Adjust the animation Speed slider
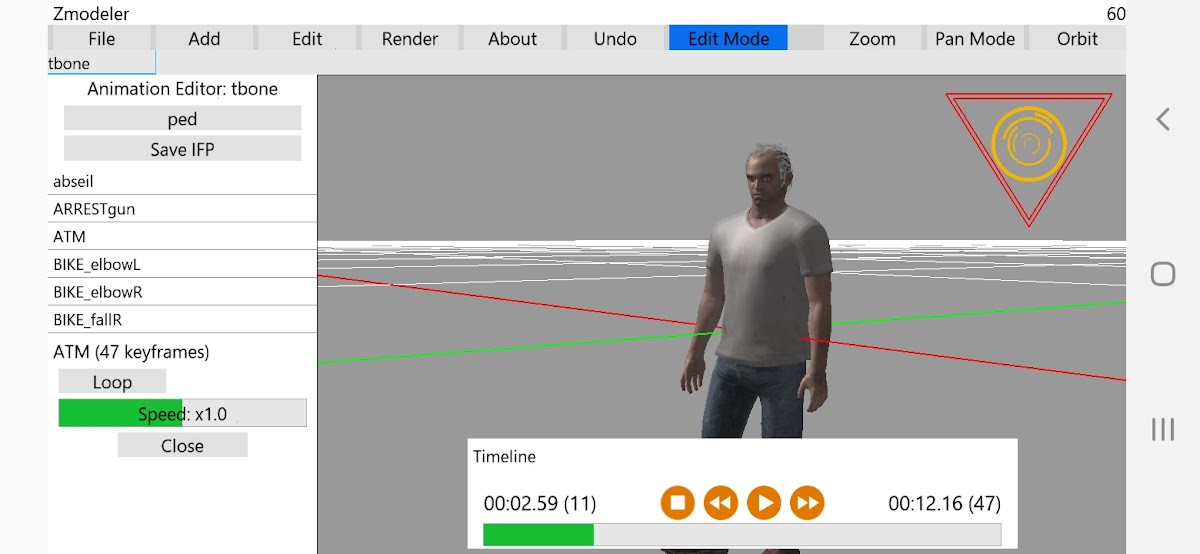The width and height of the screenshot is (1200, 554). tap(182, 414)
